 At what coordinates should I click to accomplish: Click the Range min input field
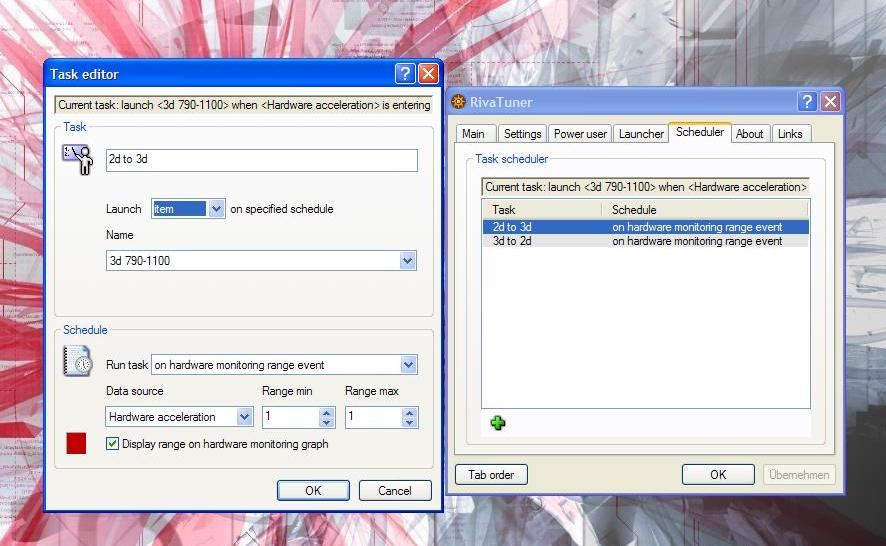290,417
